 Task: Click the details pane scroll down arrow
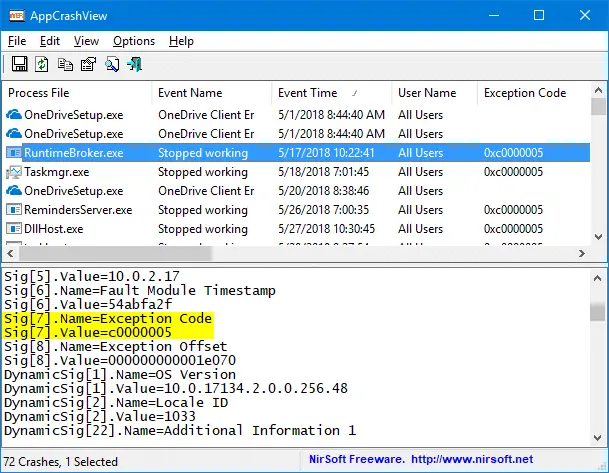(597, 438)
